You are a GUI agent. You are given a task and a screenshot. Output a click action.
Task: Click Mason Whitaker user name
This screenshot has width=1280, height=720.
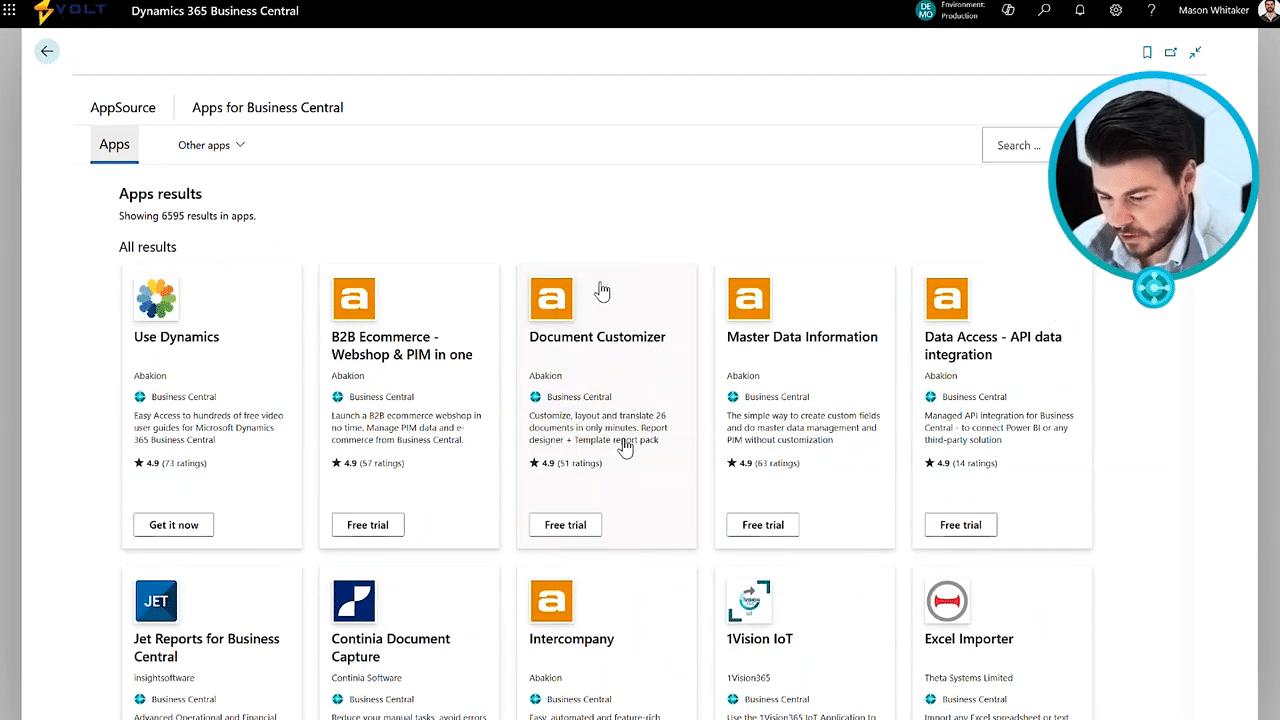[x=1212, y=12]
